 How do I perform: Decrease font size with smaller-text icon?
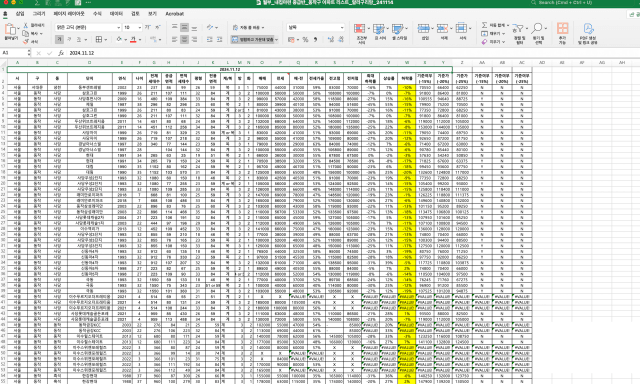pyautogui.click(x=158, y=27)
